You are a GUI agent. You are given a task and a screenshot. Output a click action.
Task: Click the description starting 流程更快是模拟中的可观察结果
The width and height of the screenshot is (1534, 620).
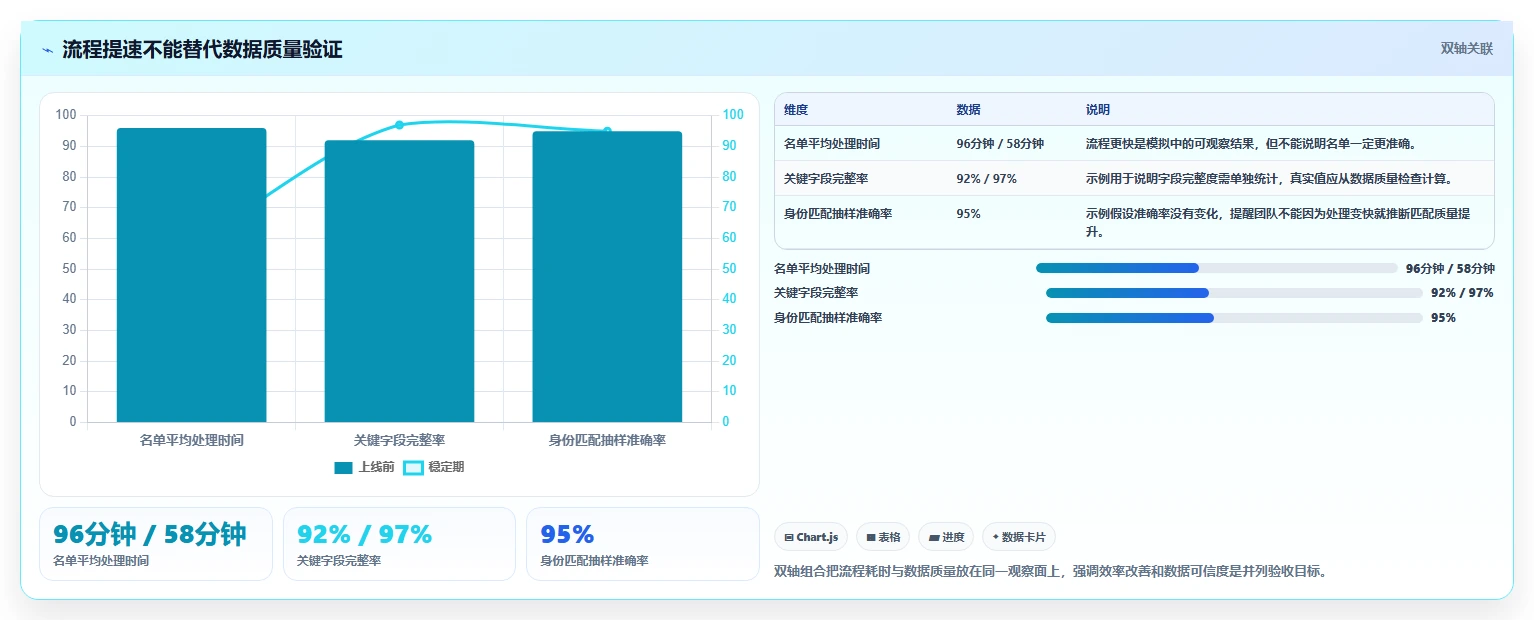click(1251, 144)
